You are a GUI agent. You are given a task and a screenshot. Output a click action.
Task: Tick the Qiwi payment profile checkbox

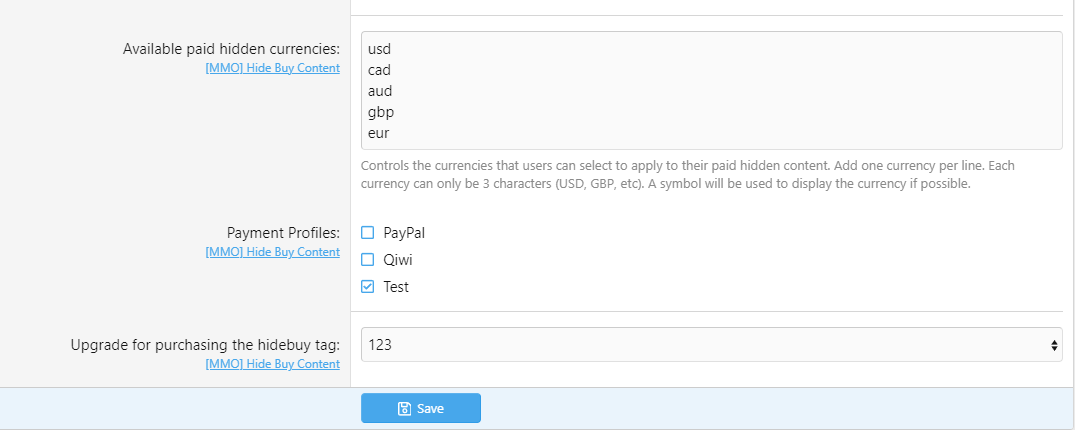click(x=367, y=259)
